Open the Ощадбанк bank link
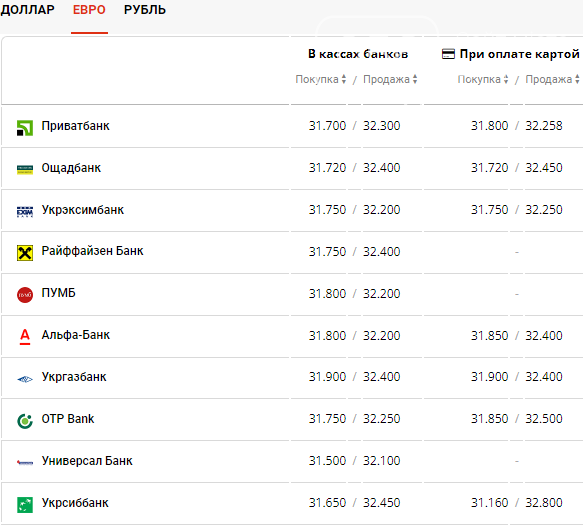Screen dimensions: 583x525 (x=71, y=168)
